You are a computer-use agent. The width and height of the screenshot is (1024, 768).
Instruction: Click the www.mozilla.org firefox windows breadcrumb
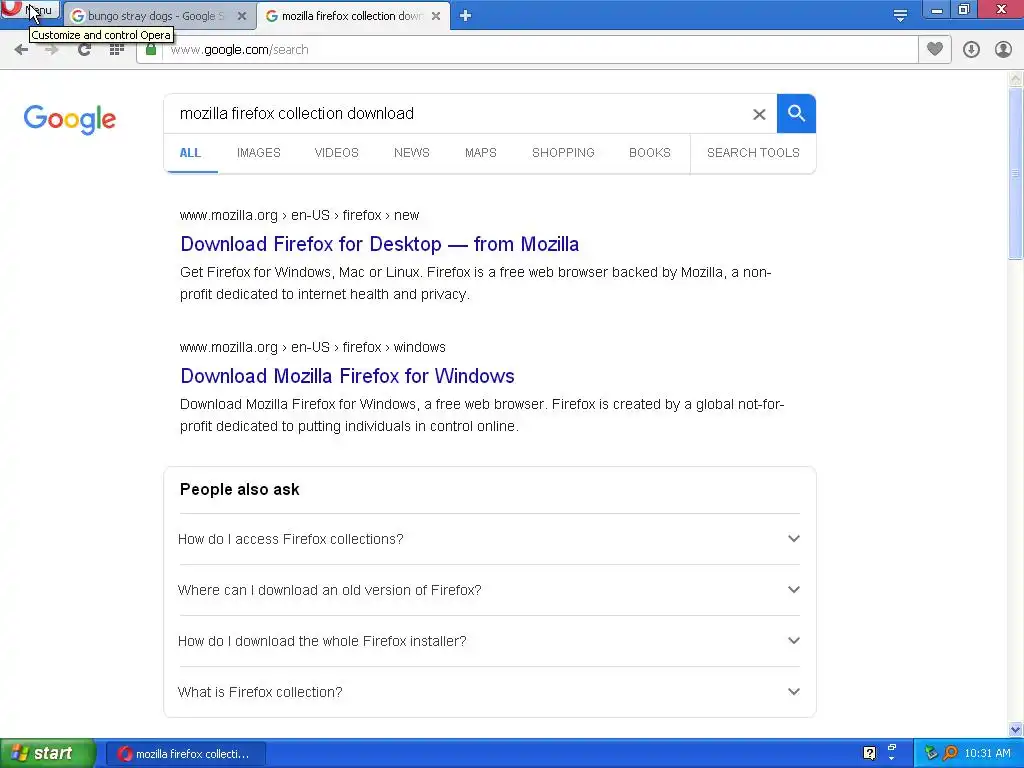[x=313, y=347]
